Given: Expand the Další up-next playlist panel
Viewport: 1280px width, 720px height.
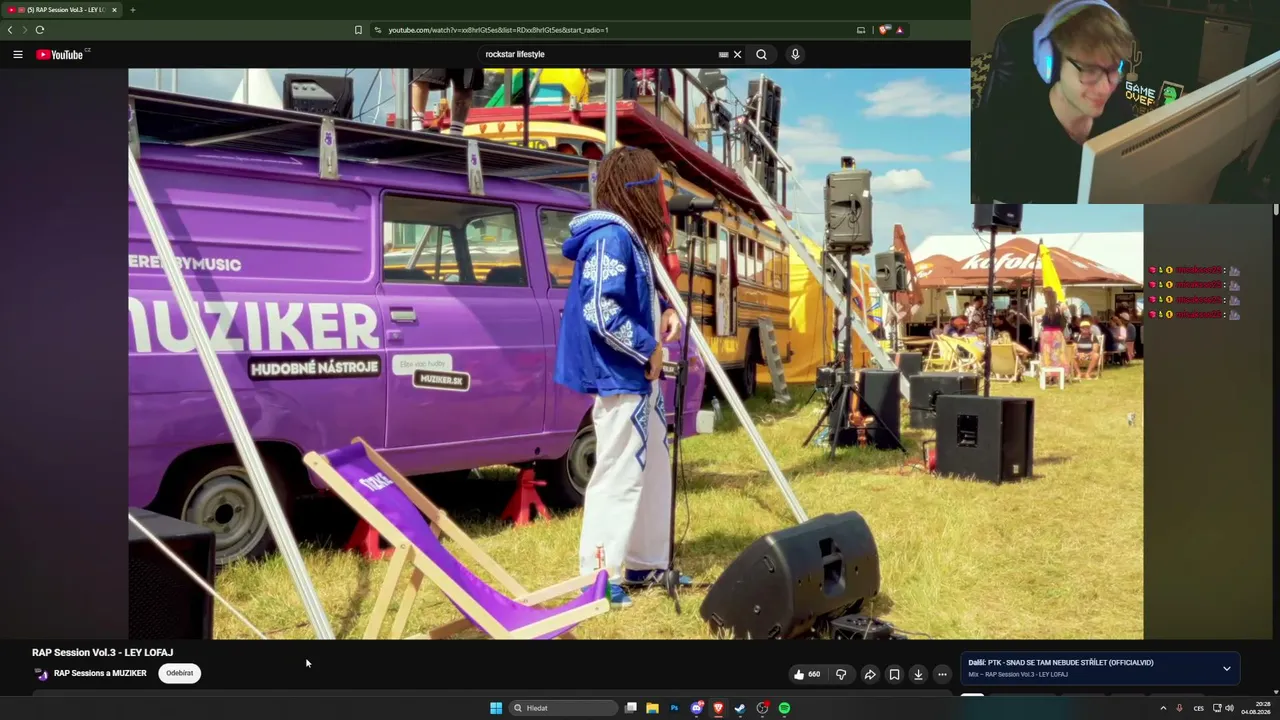Looking at the screenshot, I should [1227, 668].
